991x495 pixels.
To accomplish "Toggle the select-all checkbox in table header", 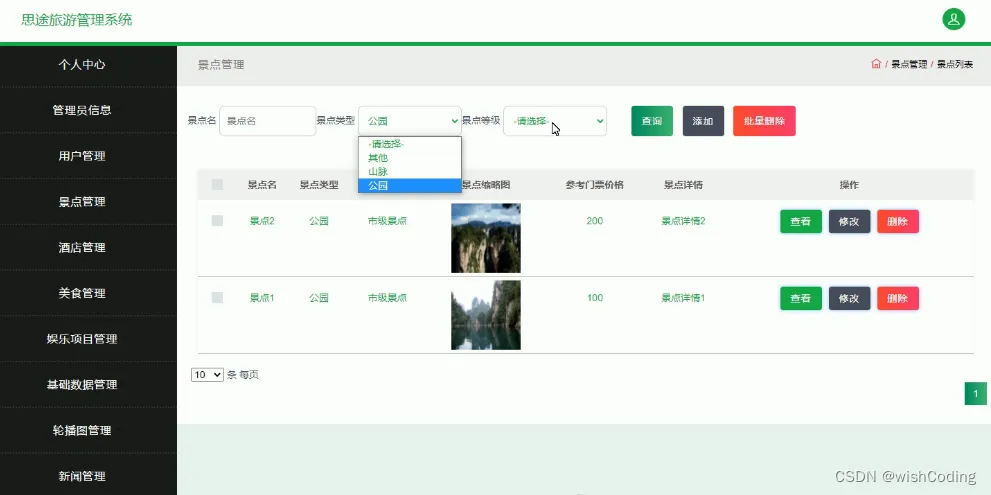I will tap(217, 185).
